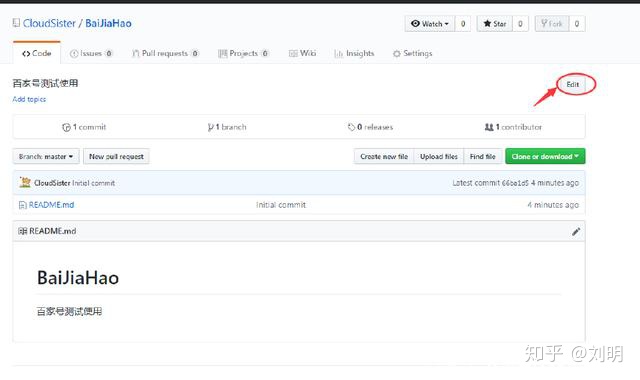Open the Insights tab
The image size is (640, 380).
[x=354, y=53]
